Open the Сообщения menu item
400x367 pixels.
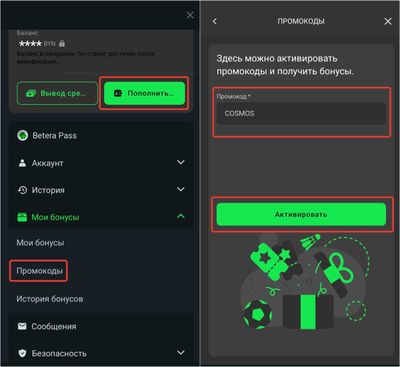click(101, 326)
